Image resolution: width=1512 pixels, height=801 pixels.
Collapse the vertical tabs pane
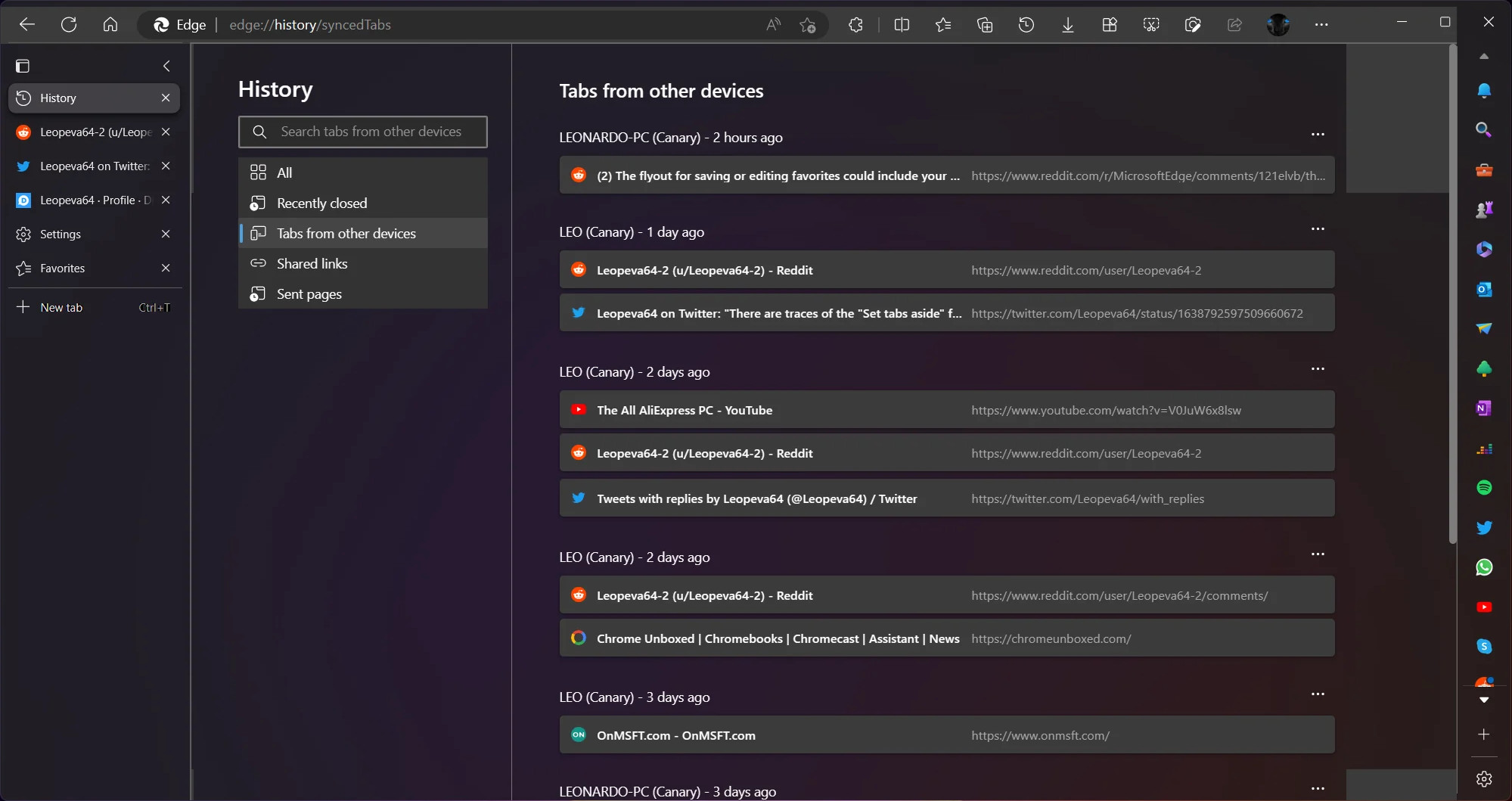point(166,67)
